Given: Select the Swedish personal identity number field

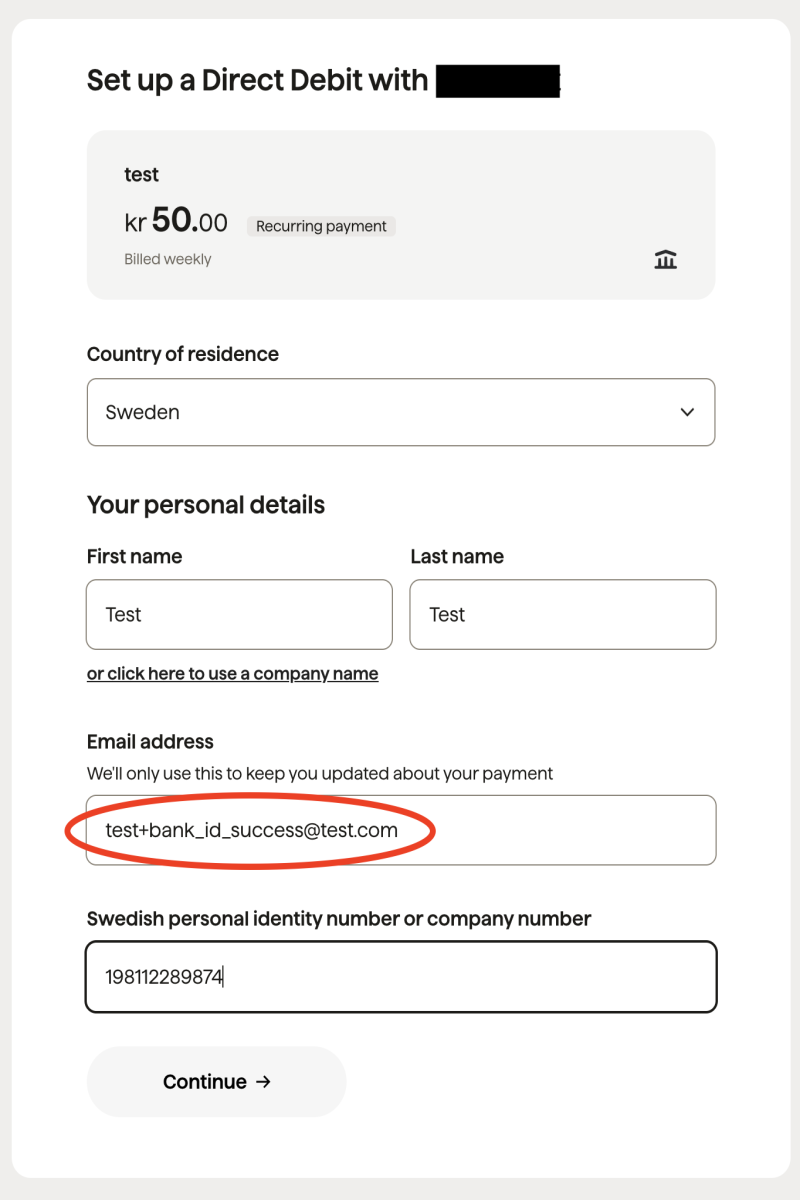Looking at the screenshot, I should click(x=401, y=977).
